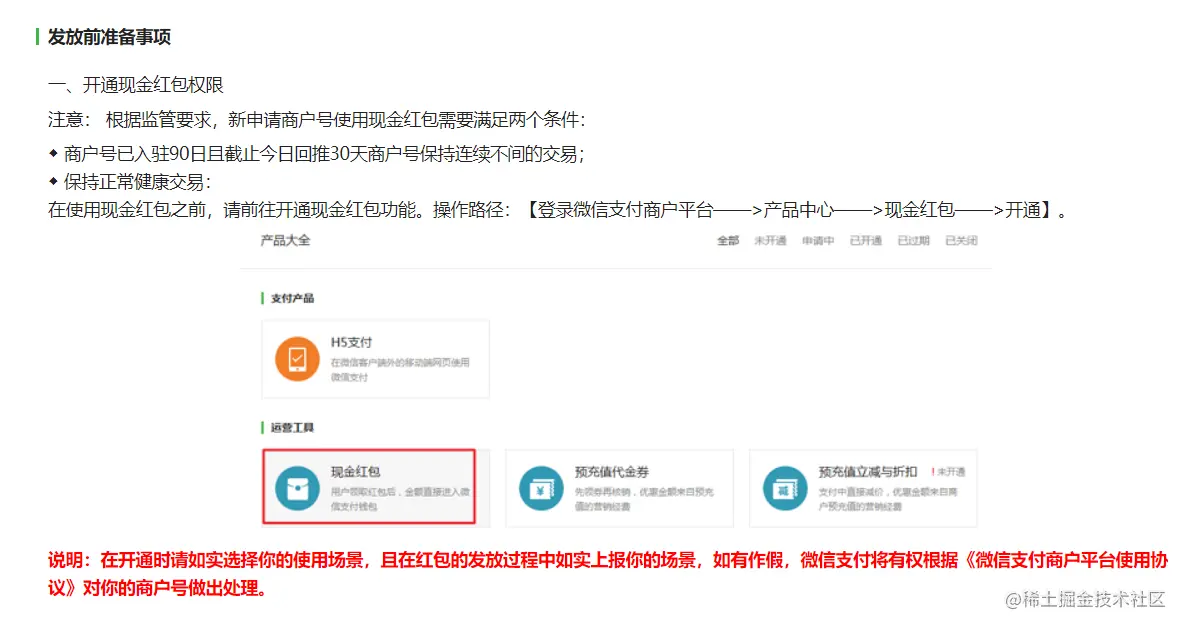
Task: Click the H5支付 description text
Action: 400,370
